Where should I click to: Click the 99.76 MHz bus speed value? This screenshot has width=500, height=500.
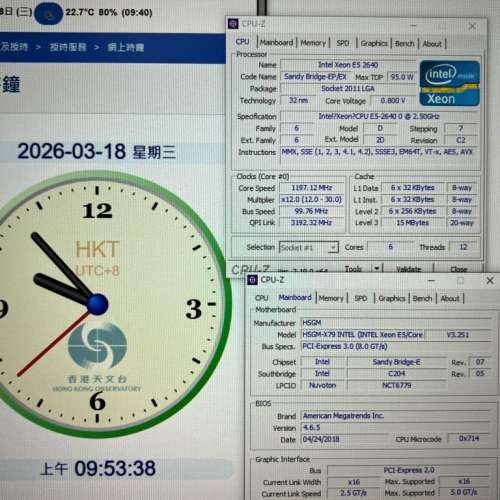pos(311,211)
